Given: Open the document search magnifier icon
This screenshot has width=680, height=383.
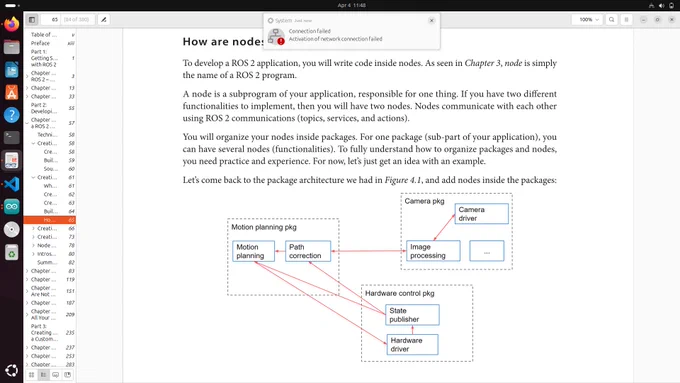Looking at the screenshot, I should [x=611, y=20].
